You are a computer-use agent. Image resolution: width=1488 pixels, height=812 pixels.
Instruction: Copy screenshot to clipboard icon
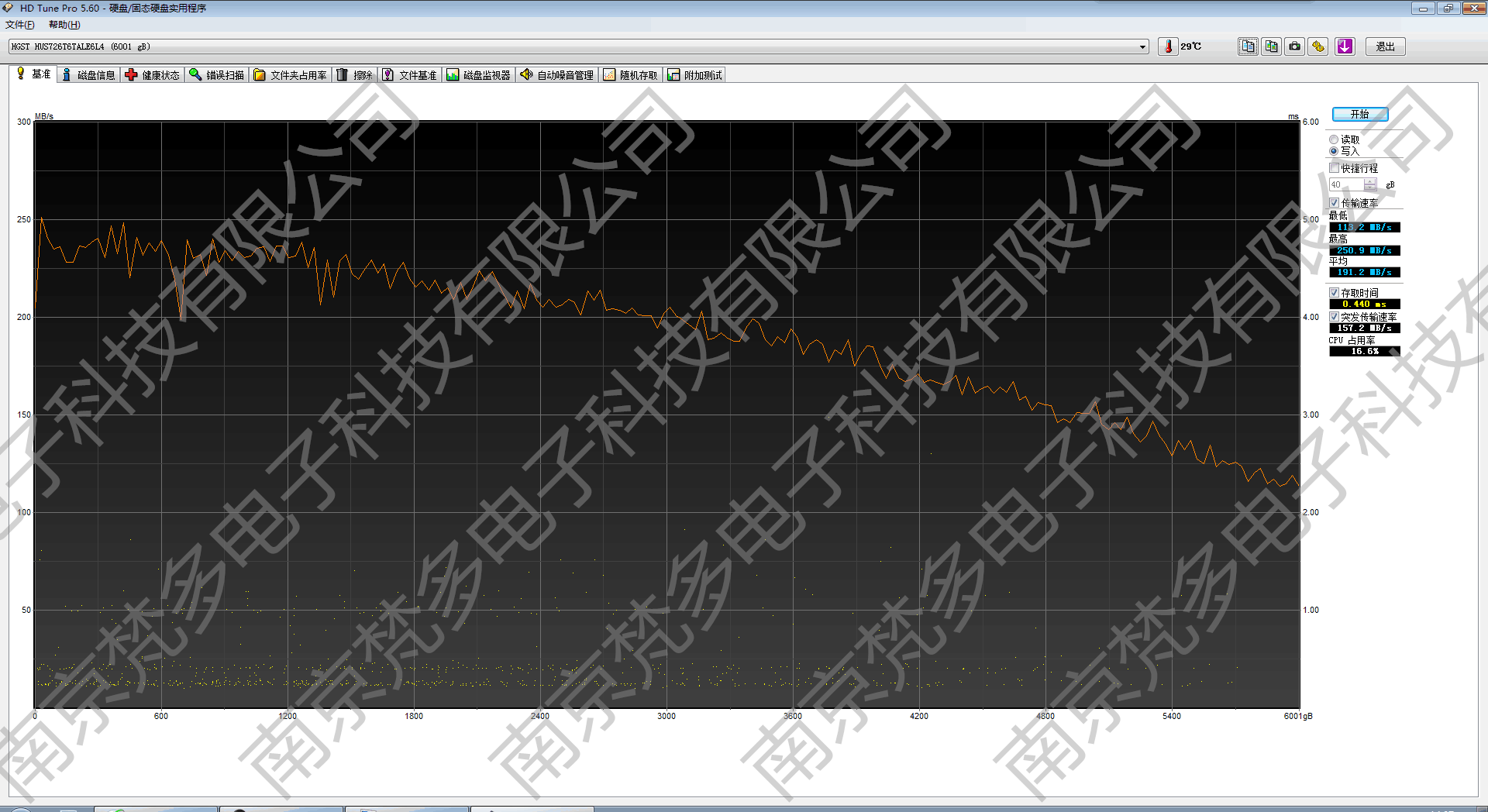tap(1271, 46)
